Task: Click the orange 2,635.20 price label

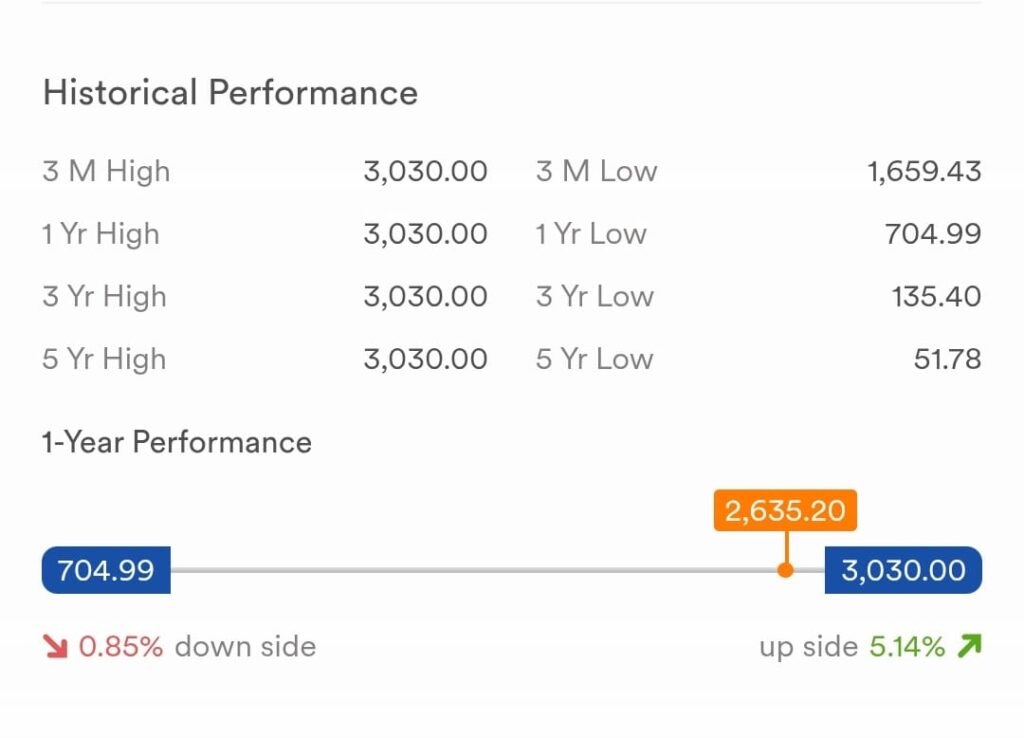Action: click(x=785, y=510)
